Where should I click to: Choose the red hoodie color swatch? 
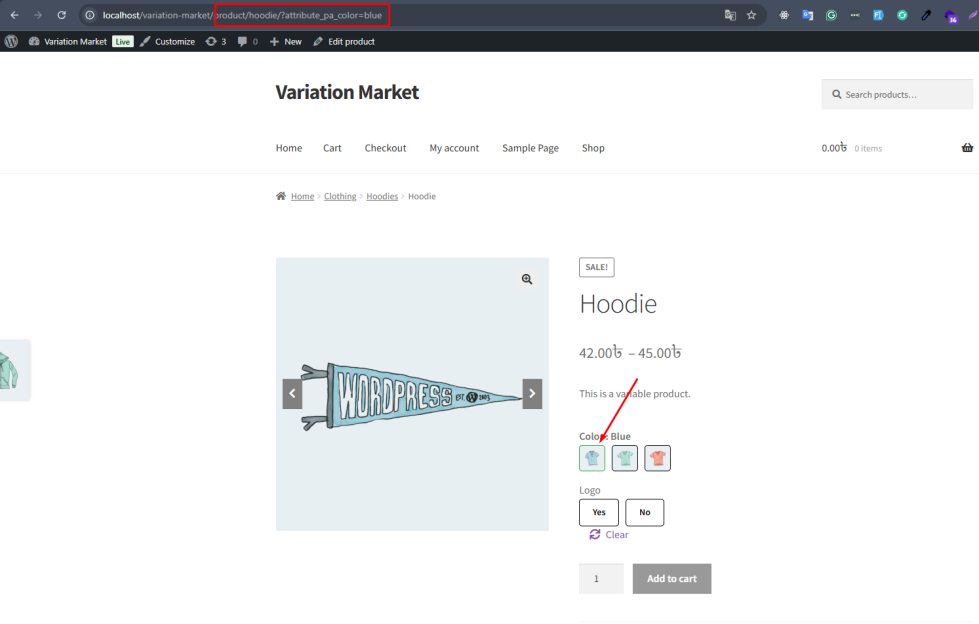tap(657, 458)
